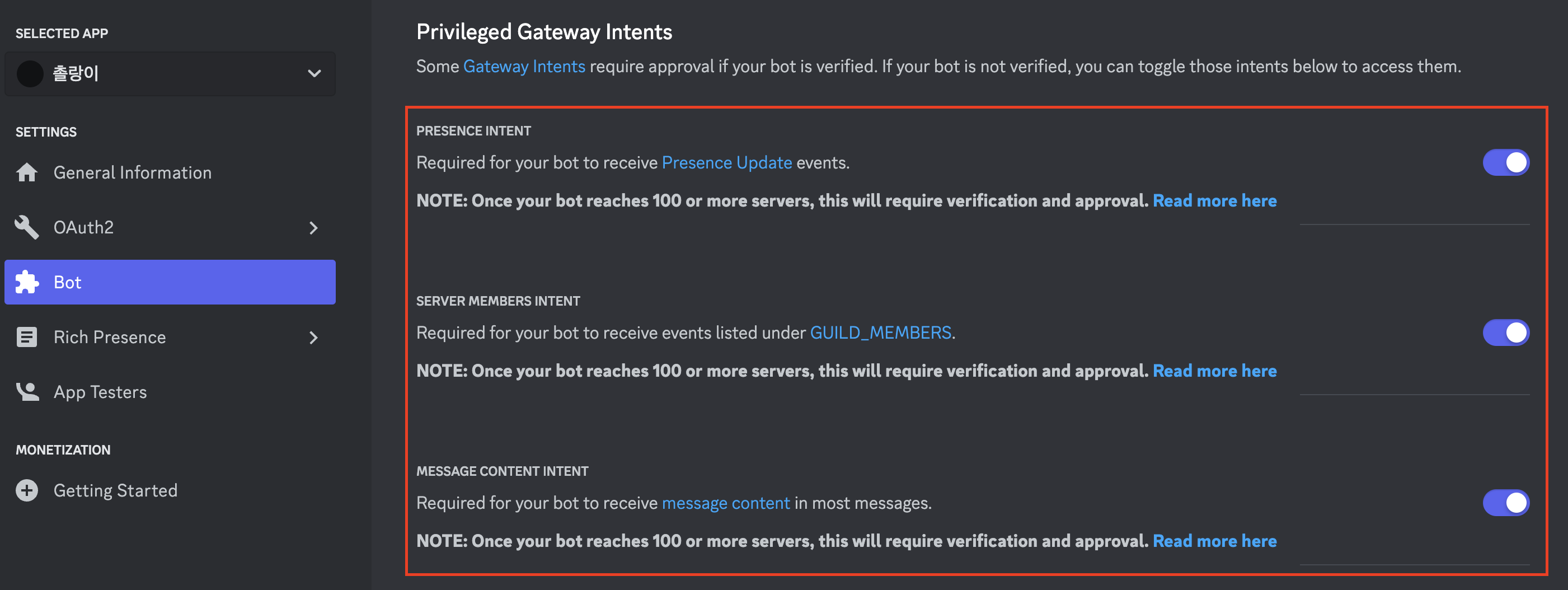Open the GUILD_MEMBERS documentation link

[x=880, y=333]
